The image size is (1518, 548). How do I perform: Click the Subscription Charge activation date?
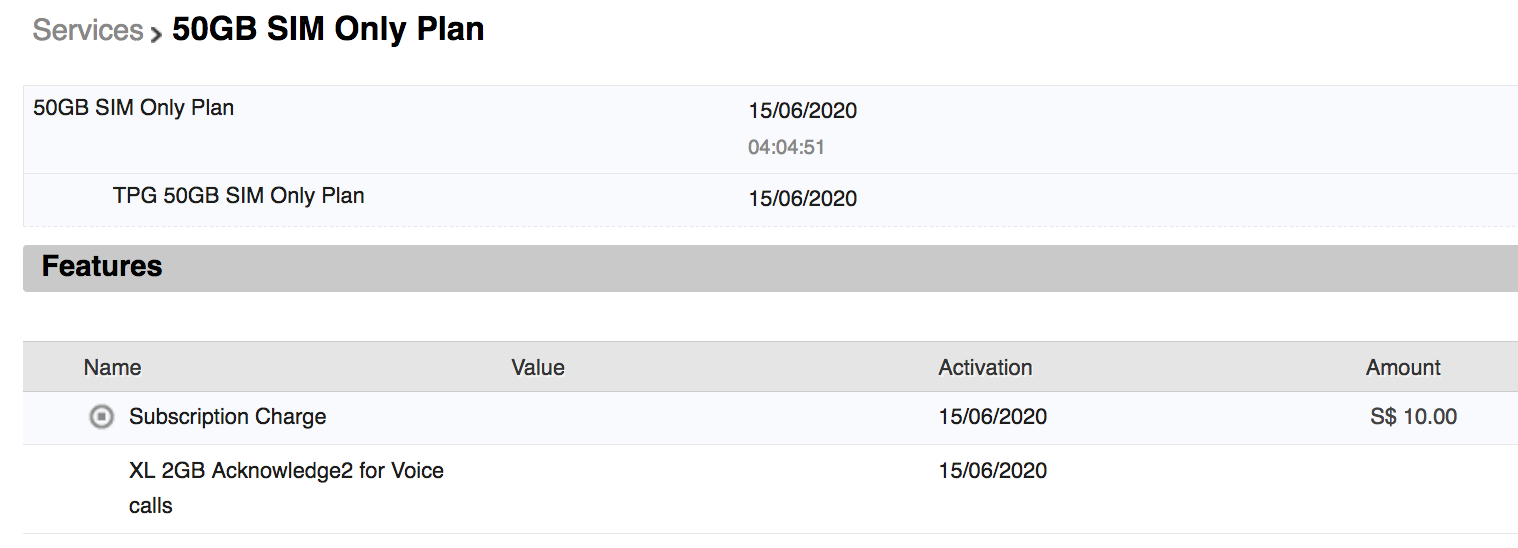992,417
